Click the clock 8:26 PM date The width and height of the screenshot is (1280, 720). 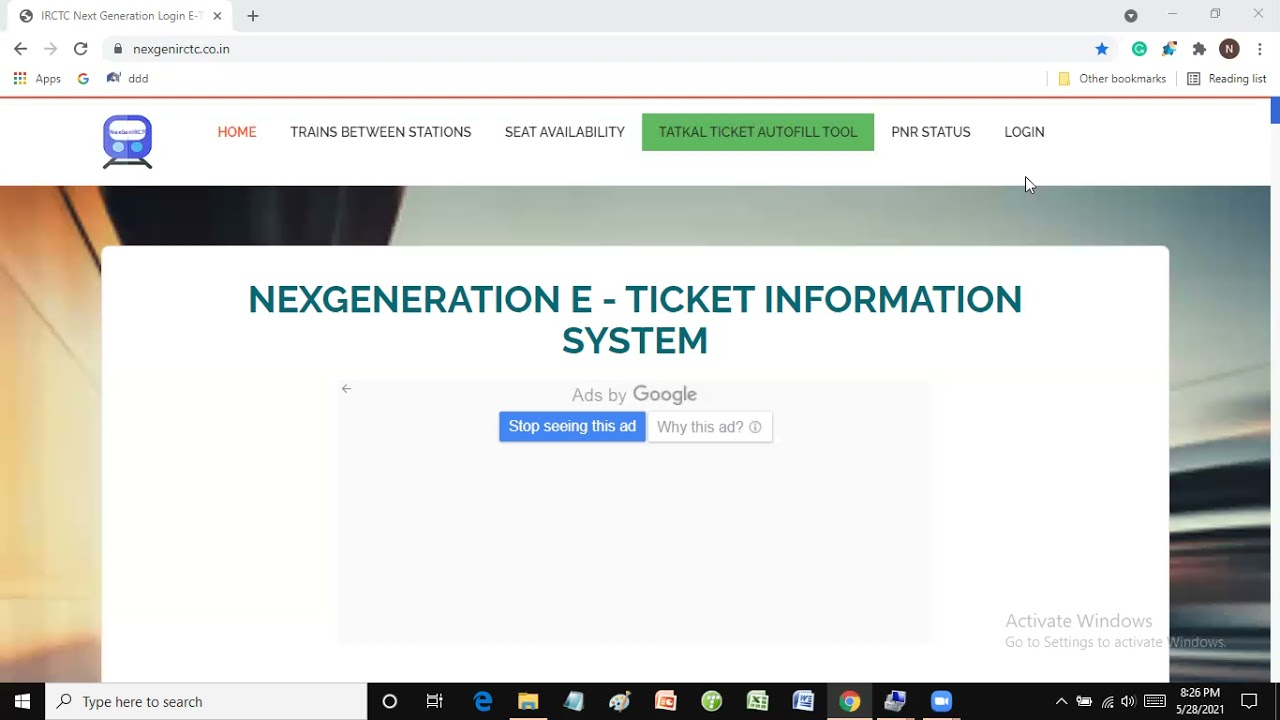coord(1200,701)
